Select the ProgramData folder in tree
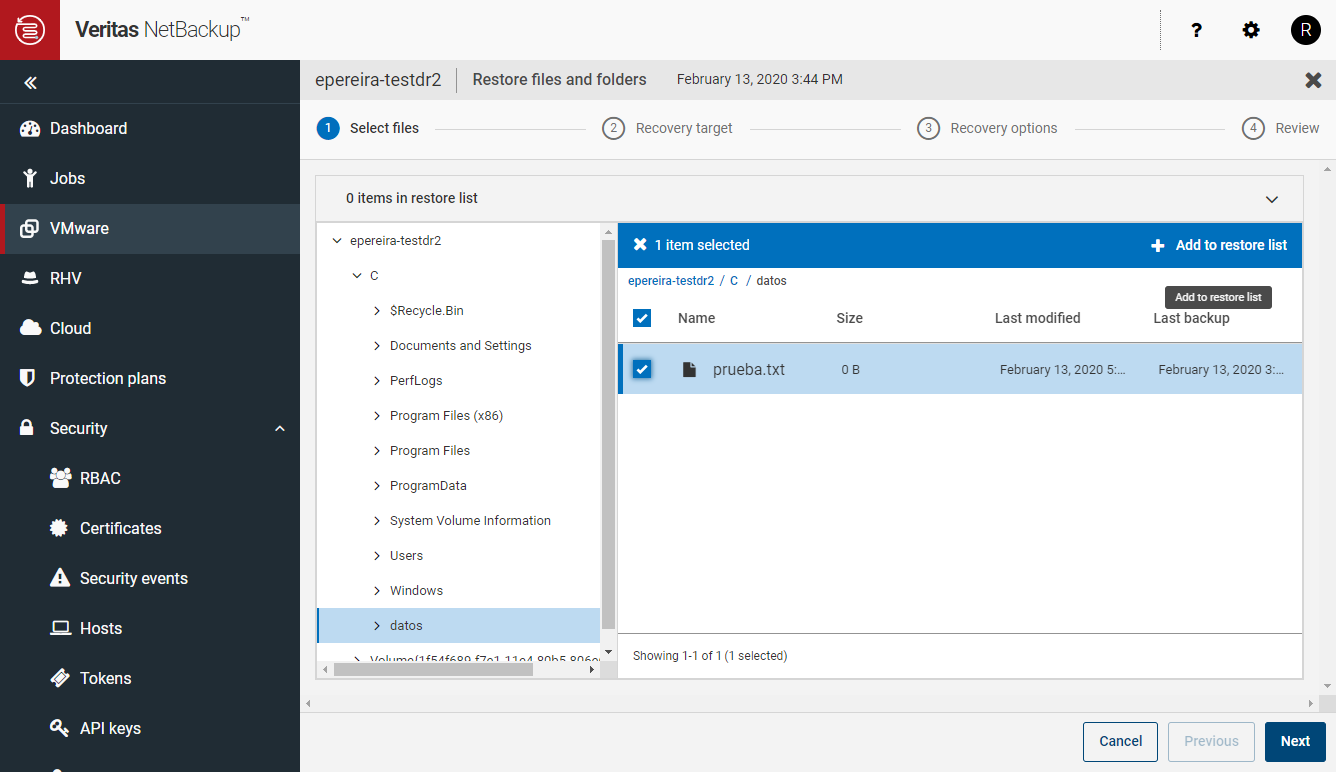Image resolution: width=1336 pixels, height=772 pixels. click(428, 486)
